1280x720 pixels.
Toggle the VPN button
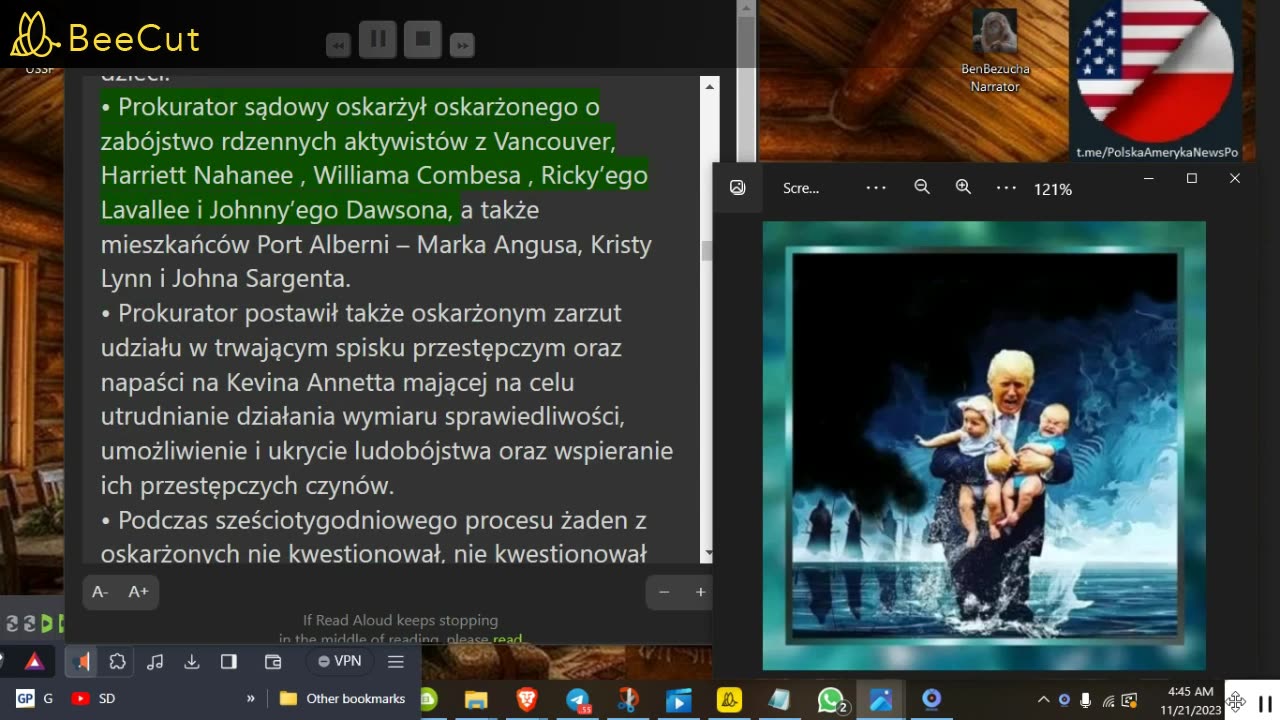339,661
